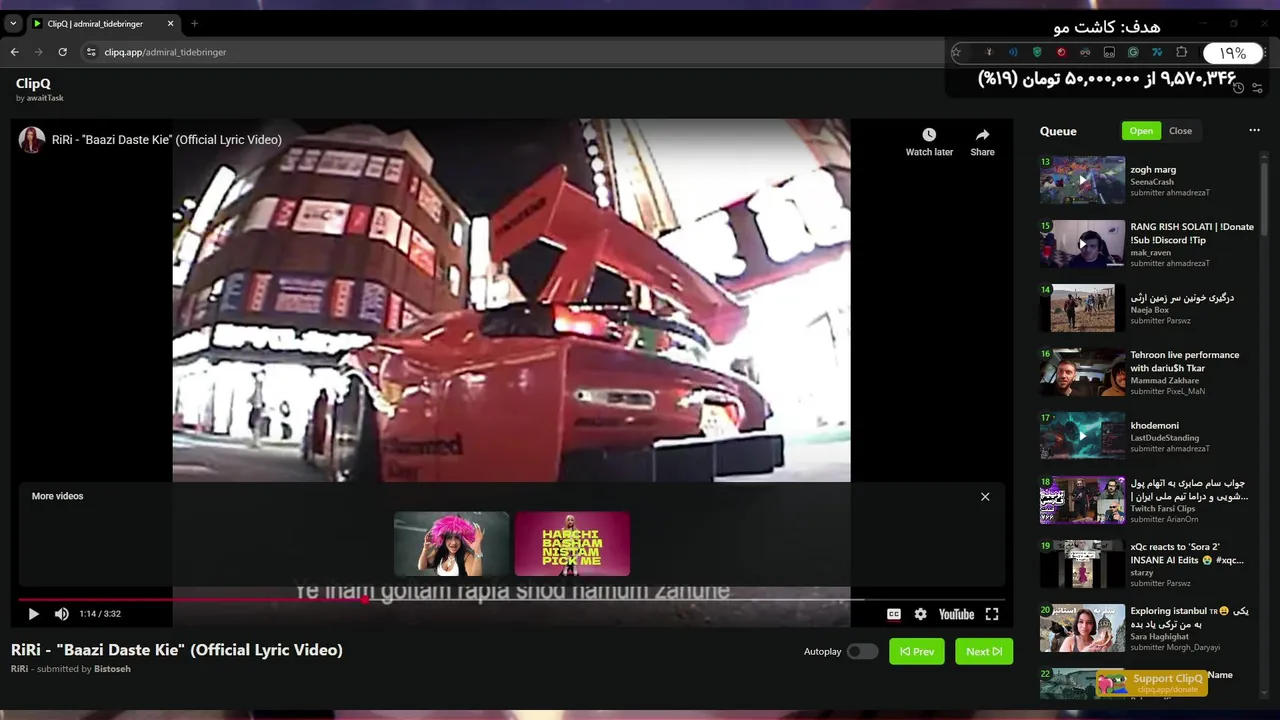Reload the page with the refresh icon
This screenshot has width=1280, height=720.
62,52
